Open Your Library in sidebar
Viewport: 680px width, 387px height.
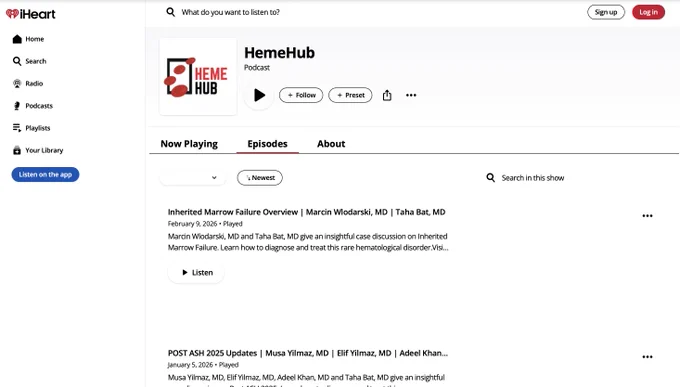click(38, 150)
